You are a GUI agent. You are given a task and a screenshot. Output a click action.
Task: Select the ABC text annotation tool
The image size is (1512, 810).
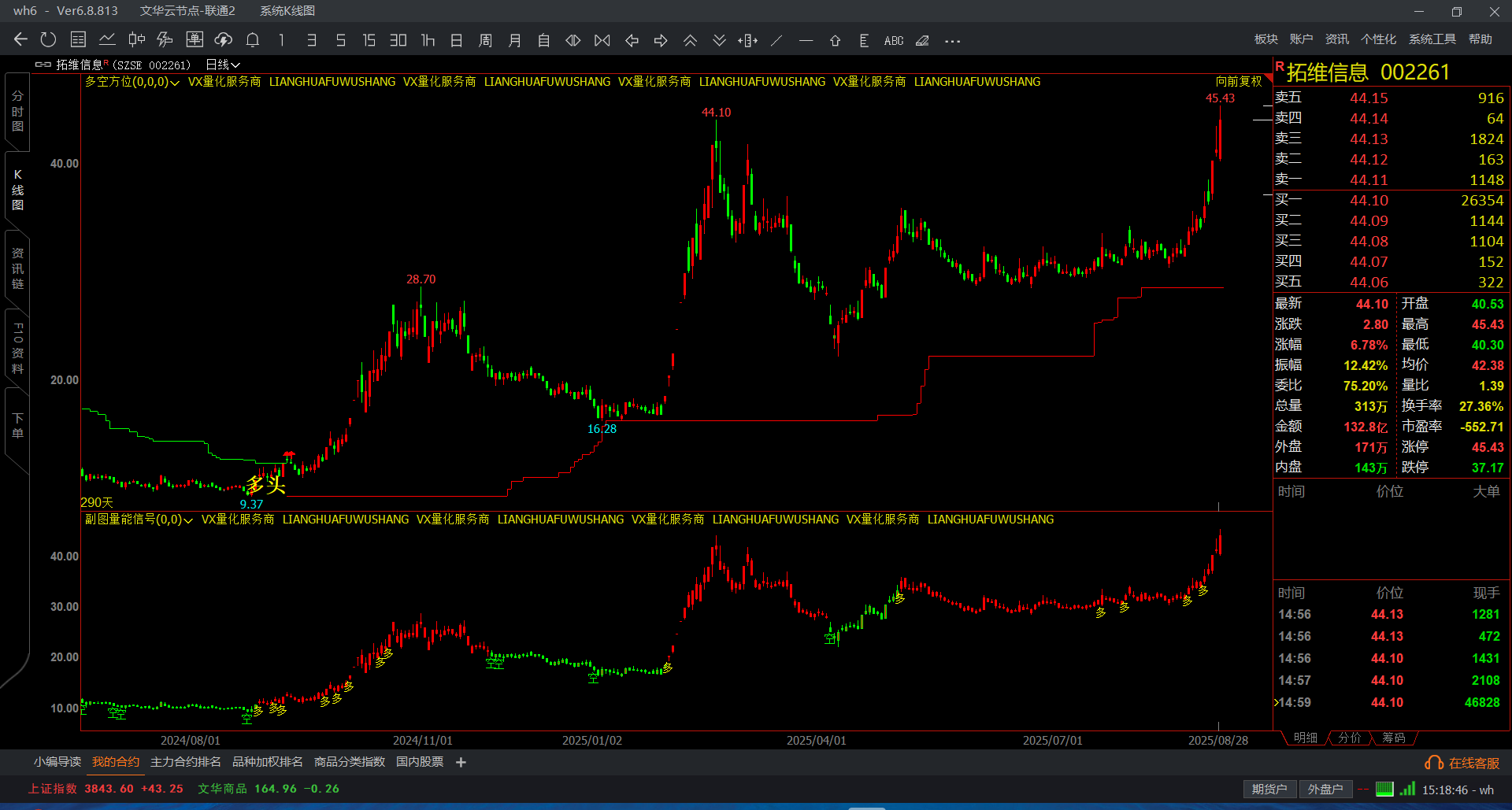(x=894, y=40)
